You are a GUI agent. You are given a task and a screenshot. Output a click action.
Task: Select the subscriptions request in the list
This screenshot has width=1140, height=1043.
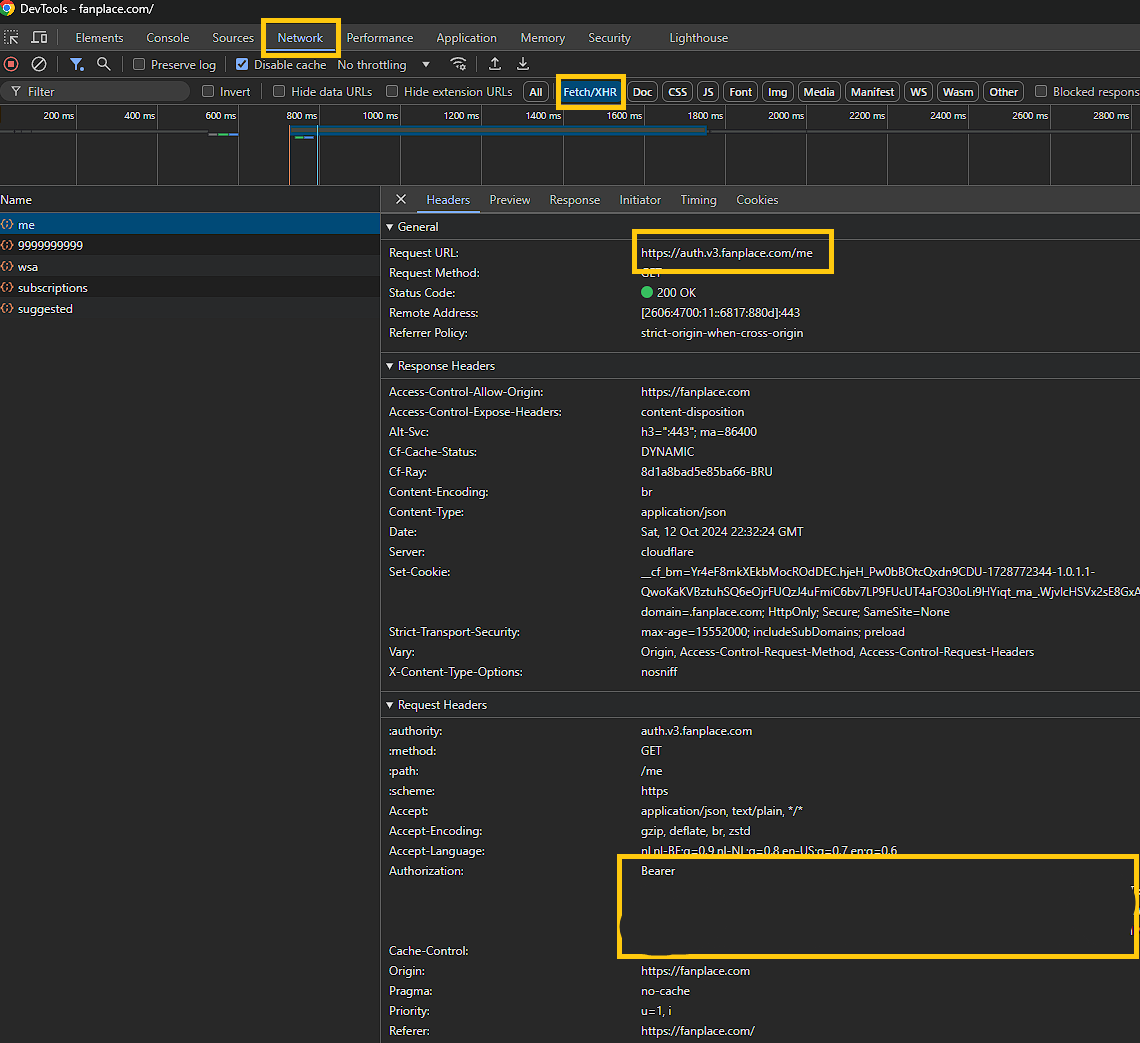52,288
